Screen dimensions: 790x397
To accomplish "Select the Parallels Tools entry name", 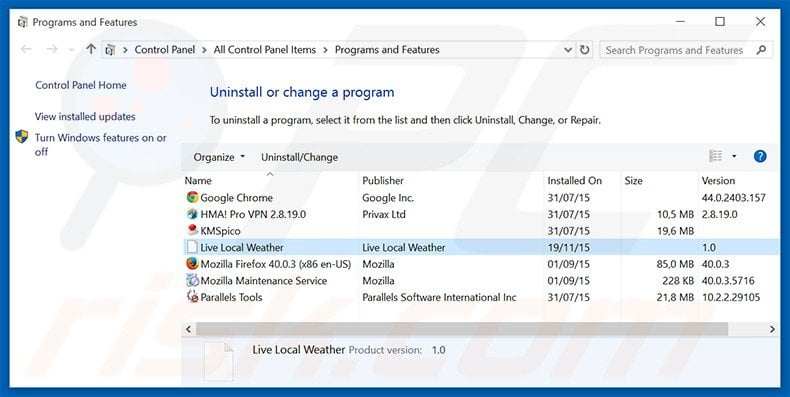I will (x=231, y=297).
